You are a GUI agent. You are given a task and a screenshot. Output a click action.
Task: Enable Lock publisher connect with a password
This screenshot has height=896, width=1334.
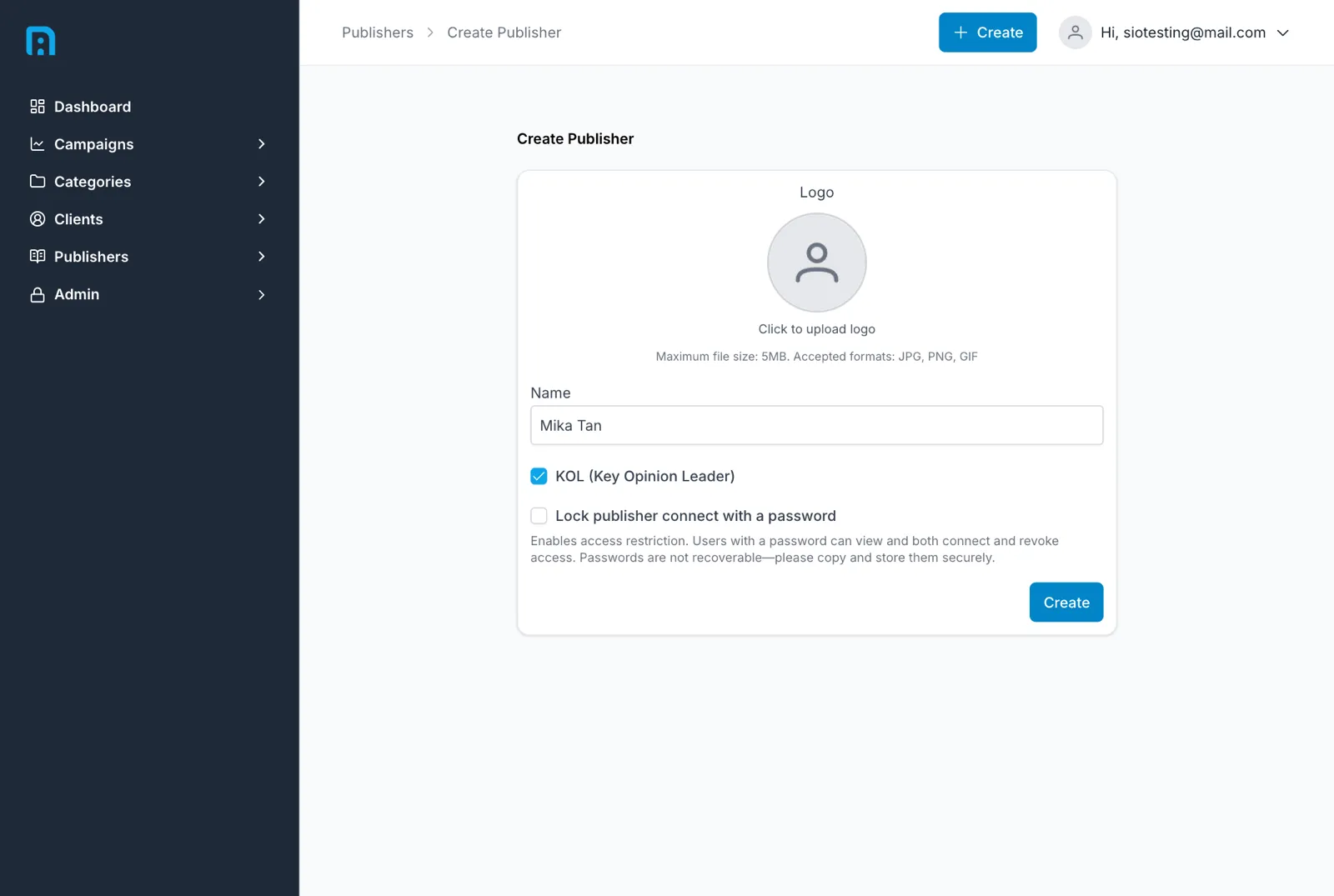coord(539,516)
